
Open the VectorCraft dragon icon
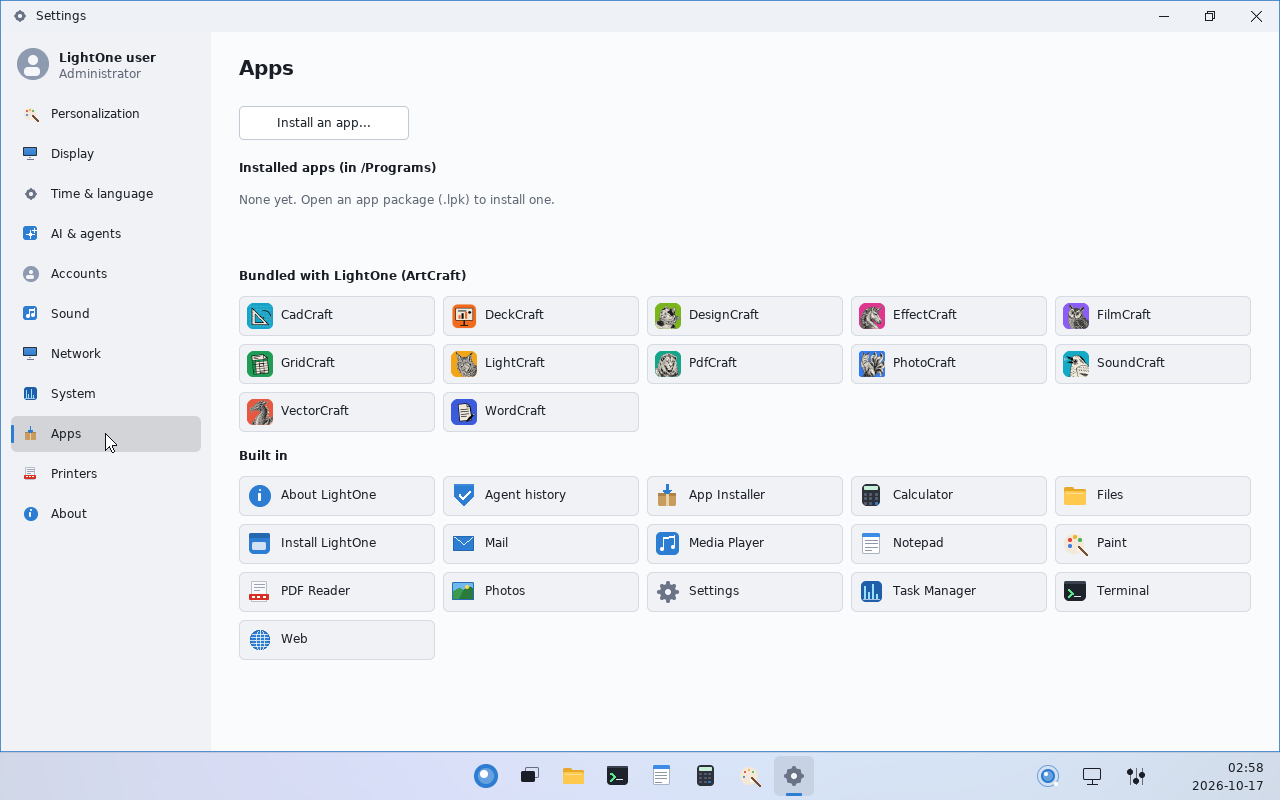260,412
